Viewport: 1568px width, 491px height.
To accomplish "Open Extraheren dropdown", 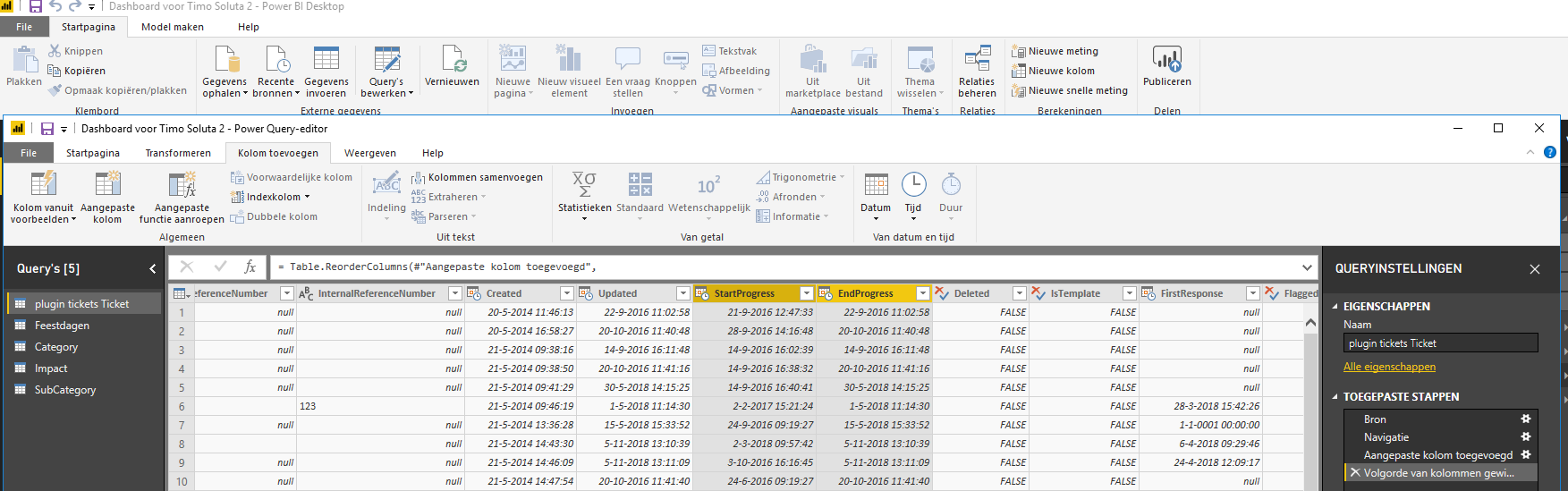I will 448,197.
